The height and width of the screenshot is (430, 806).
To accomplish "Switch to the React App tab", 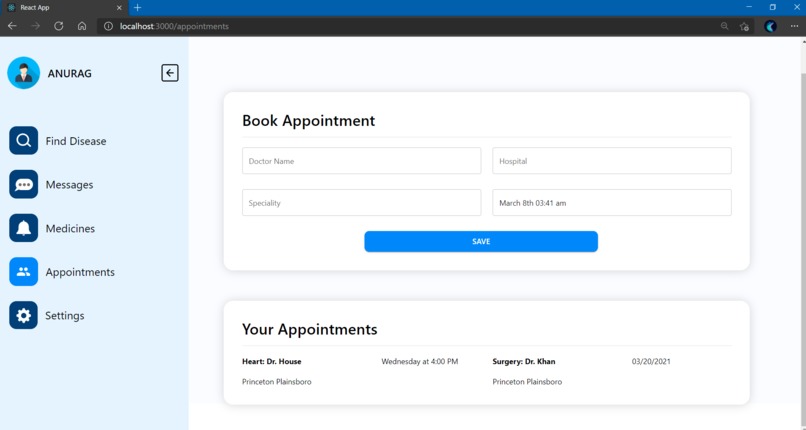I will [64, 8].
